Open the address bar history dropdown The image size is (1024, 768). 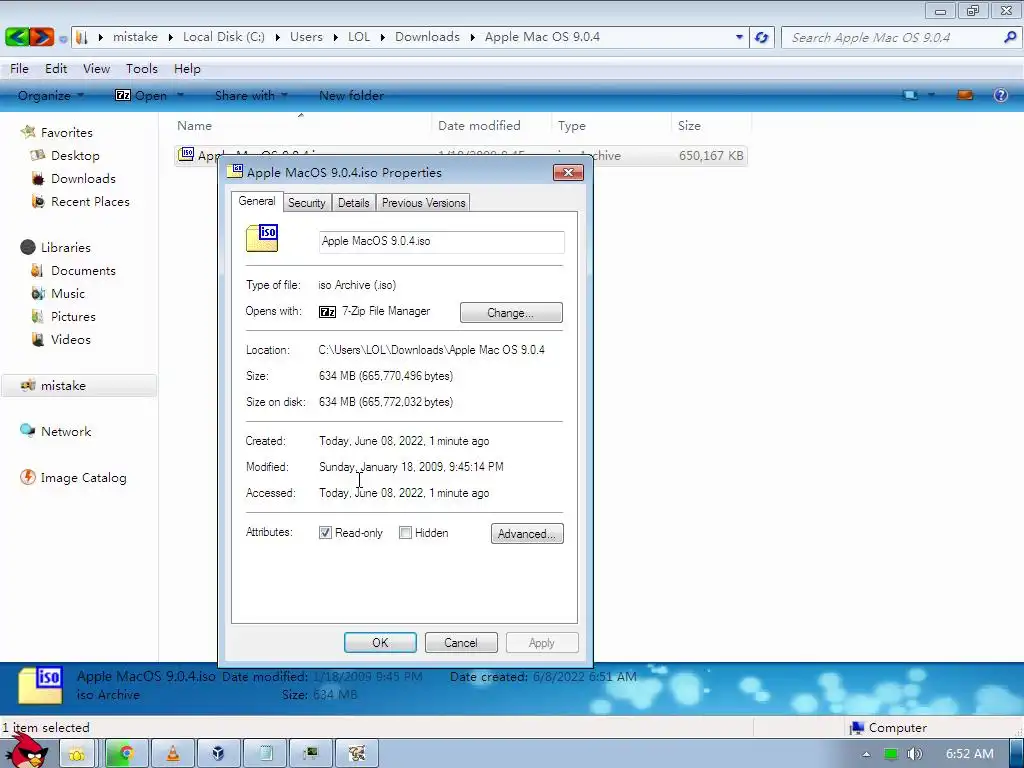point(739,37)
